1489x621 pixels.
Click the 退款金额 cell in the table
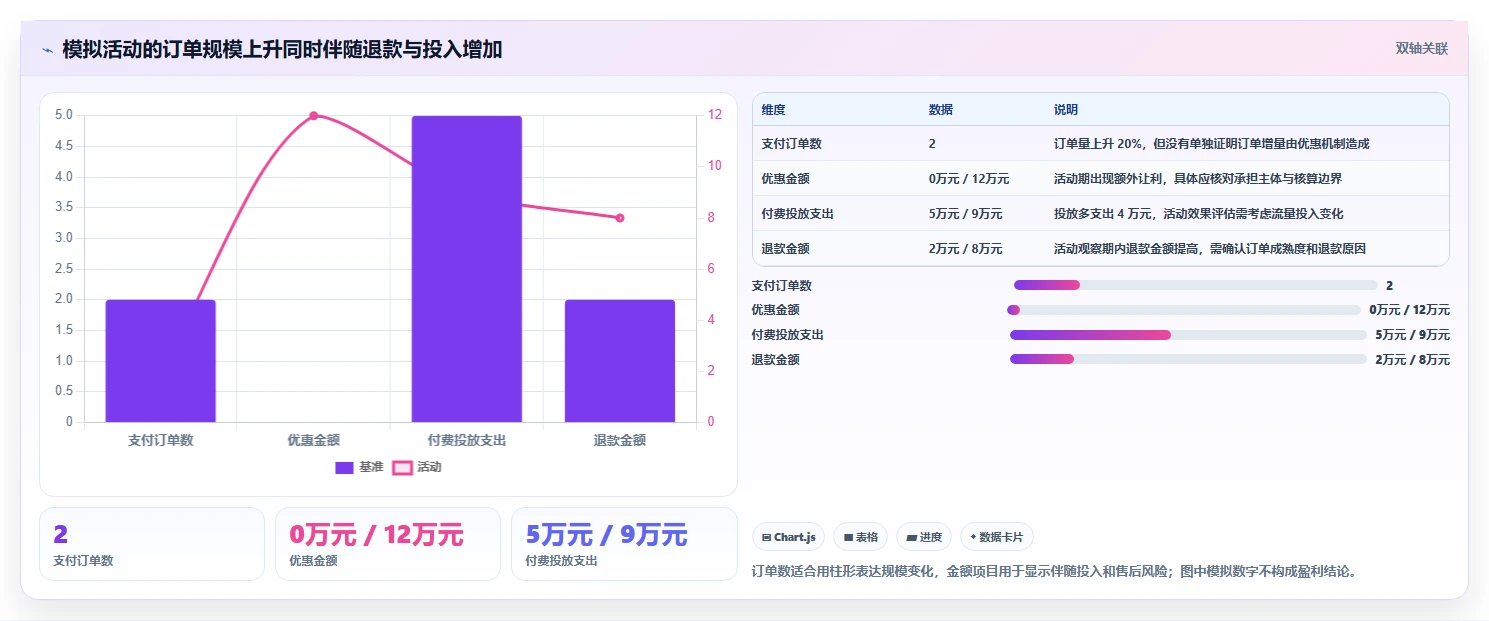(x=785, y=249)
